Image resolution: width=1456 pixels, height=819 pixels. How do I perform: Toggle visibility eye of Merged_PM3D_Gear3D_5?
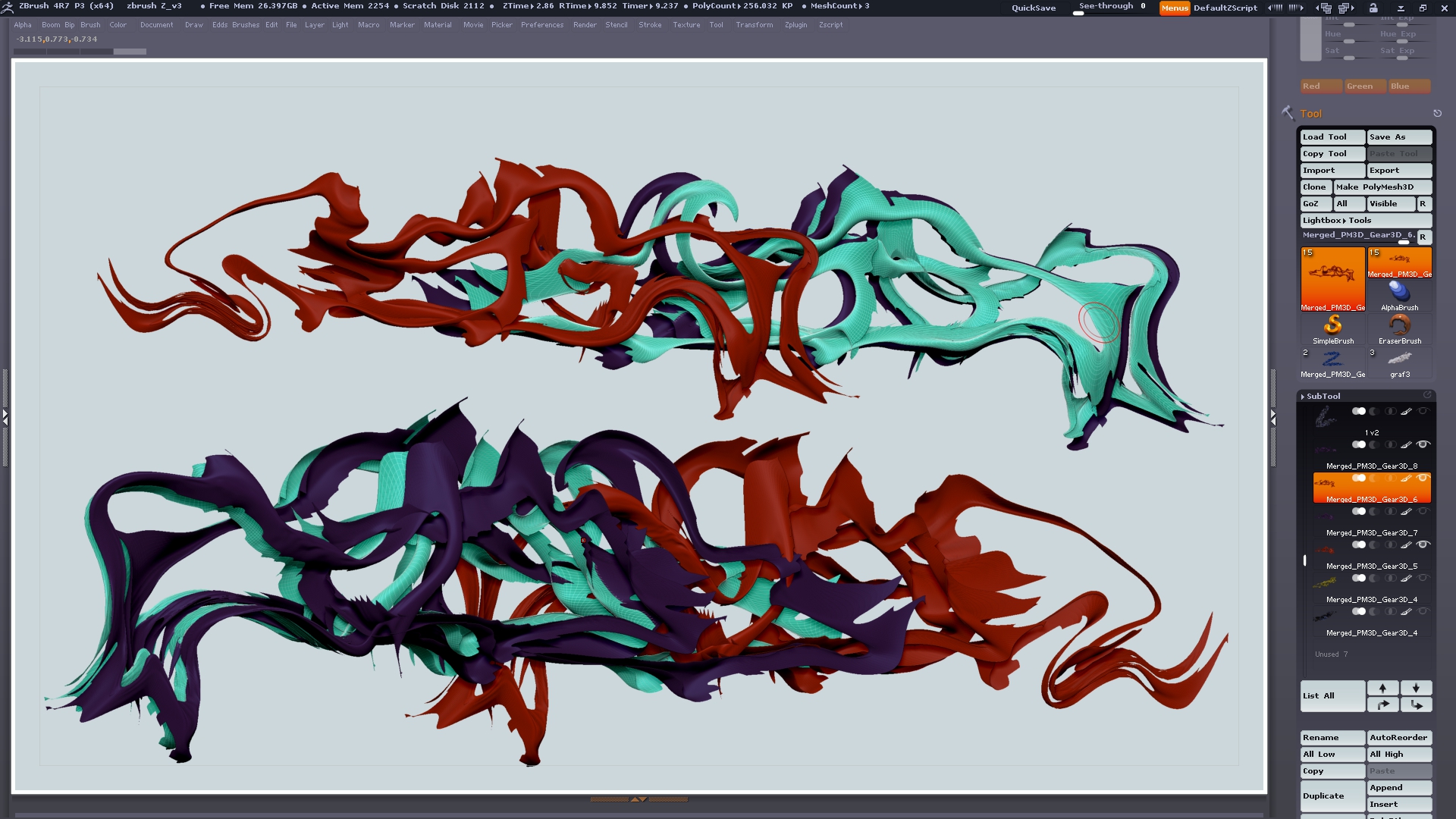point(1423,544)
